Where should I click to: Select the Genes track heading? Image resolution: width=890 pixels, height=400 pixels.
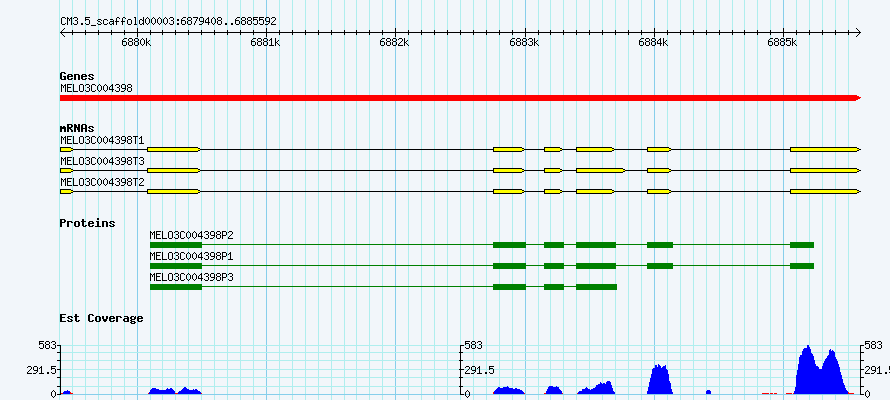[x=77, y=76]
